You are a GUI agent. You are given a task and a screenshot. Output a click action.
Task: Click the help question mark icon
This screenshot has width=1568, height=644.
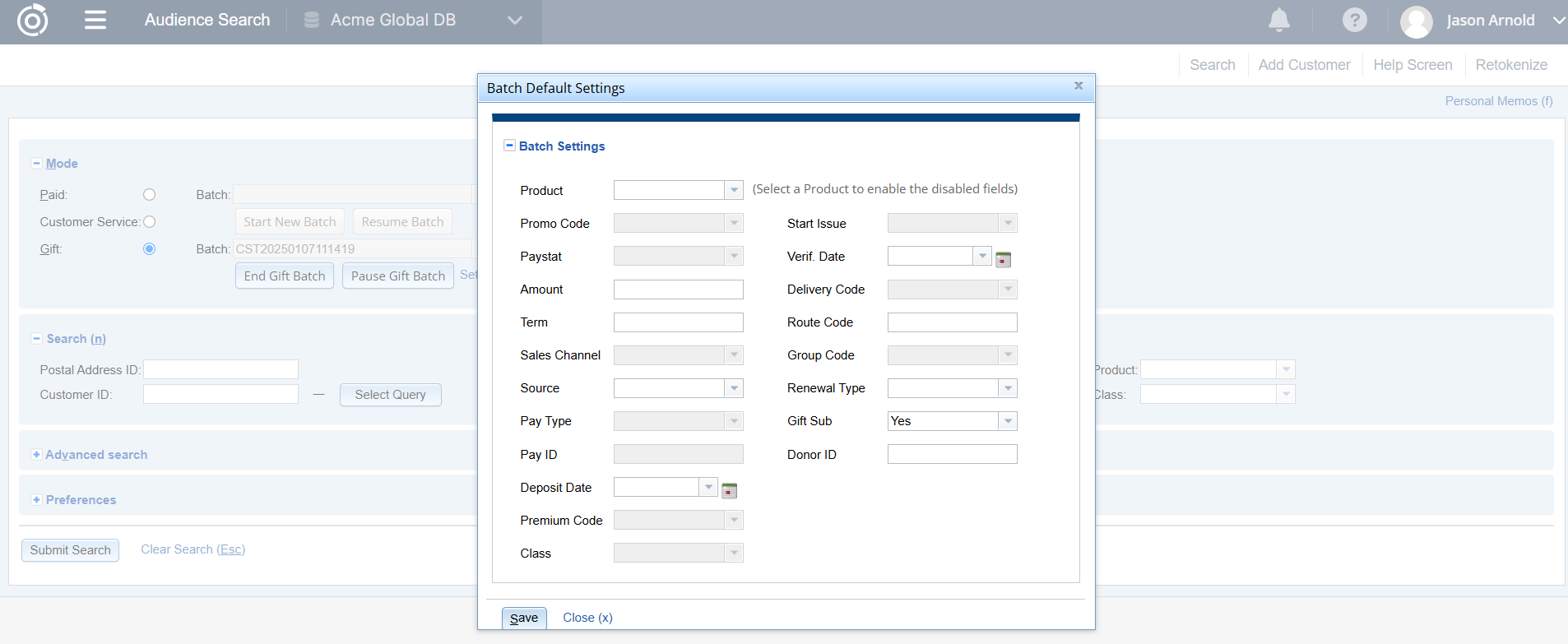coord(1354,21)
